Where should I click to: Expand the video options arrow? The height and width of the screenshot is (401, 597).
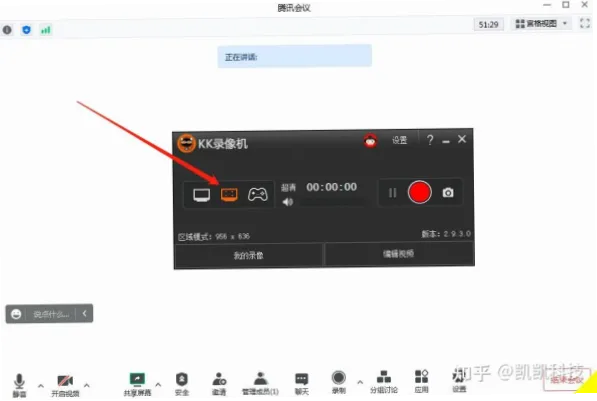pos(87,385)
